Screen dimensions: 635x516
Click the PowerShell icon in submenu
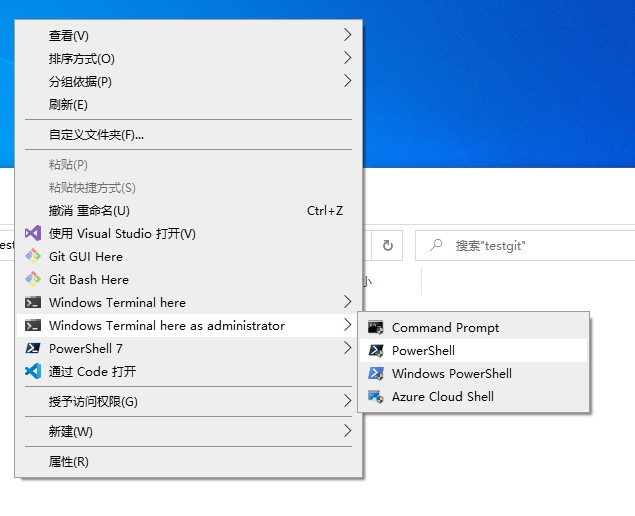pyautogui.click(x=375, y=350)
